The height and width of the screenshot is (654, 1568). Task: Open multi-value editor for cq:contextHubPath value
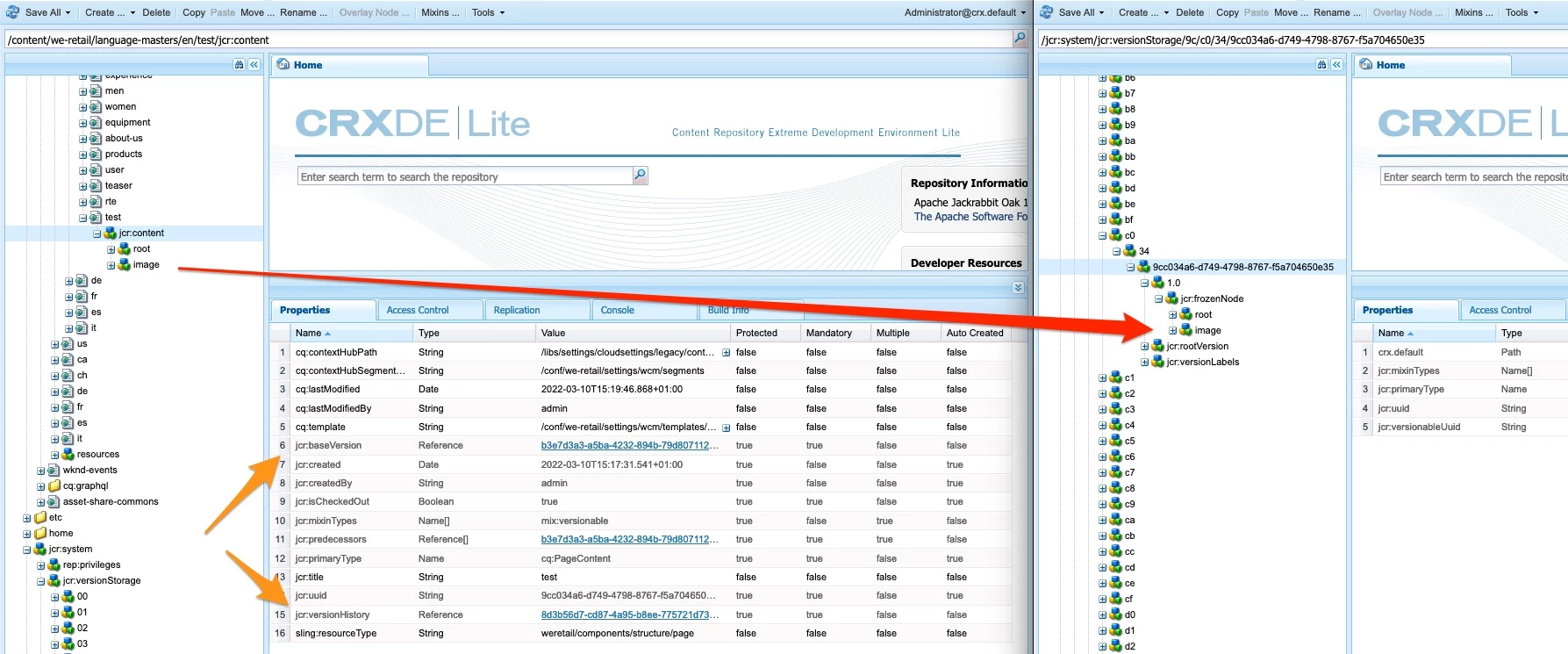click(726, 353)
